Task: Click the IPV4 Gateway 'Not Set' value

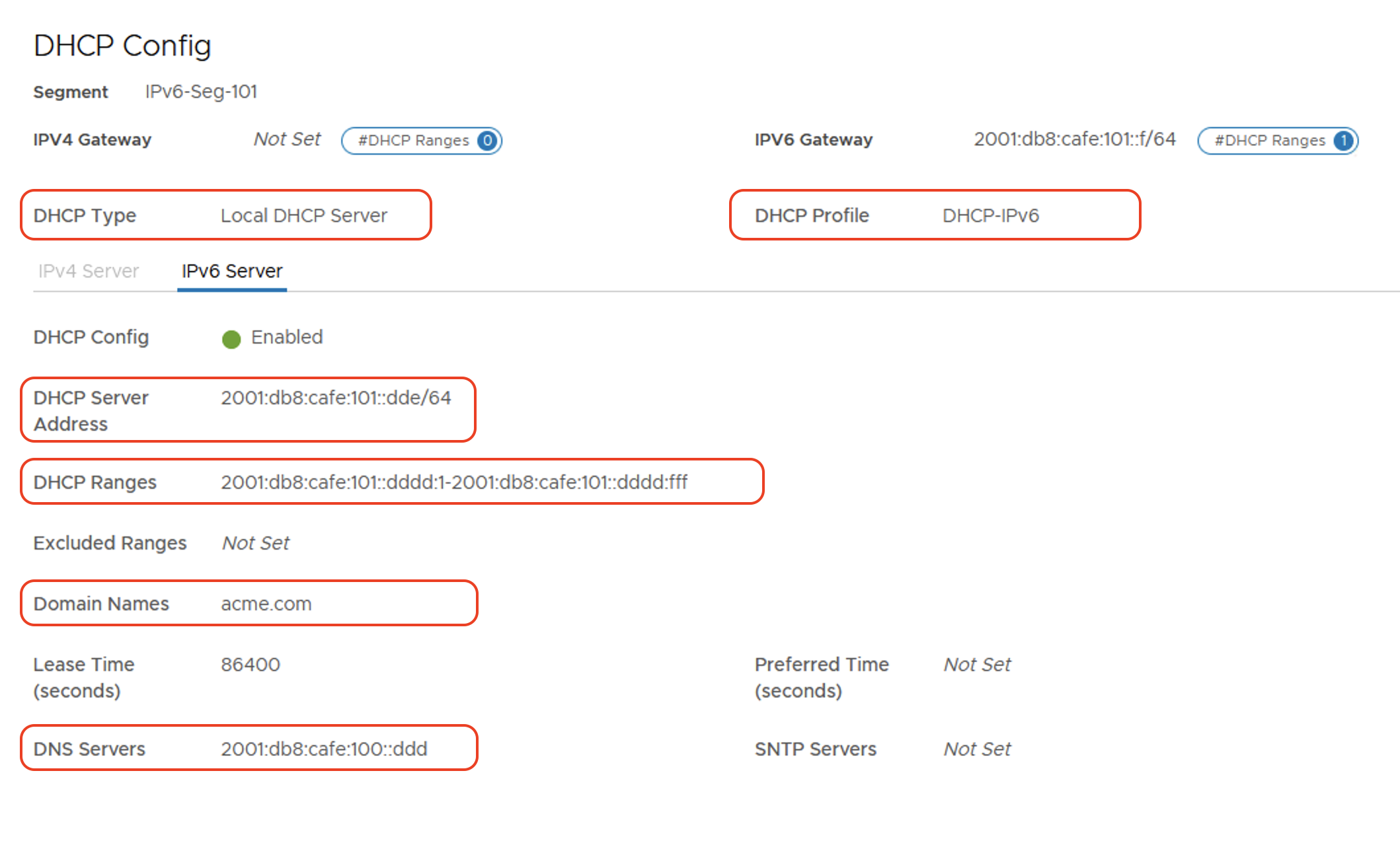Action: [x=287, y=139]
